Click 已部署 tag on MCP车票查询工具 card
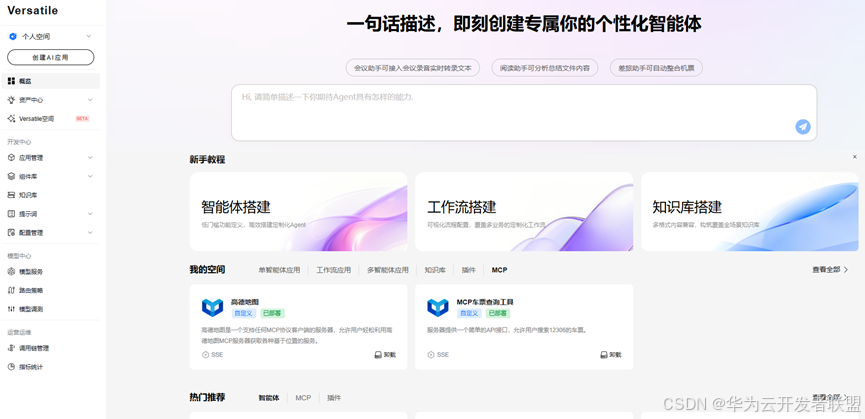Image resolution: width=865 pixels, height=419 pixels. (x=498, y=313)
